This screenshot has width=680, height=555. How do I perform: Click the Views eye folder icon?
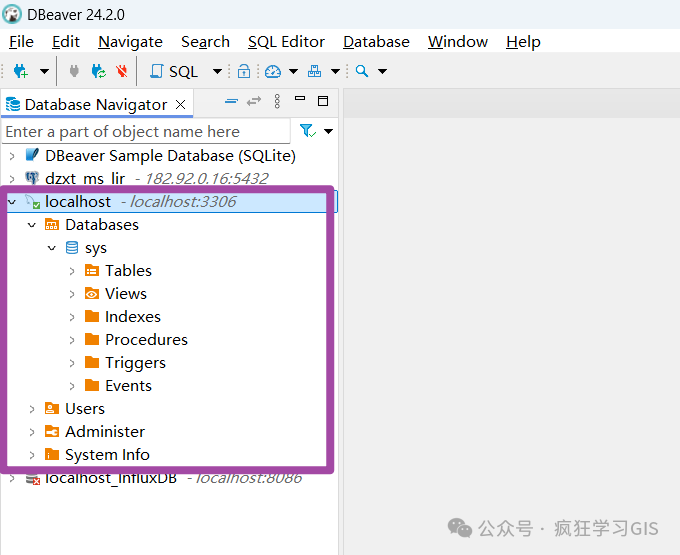click(92, 294)
